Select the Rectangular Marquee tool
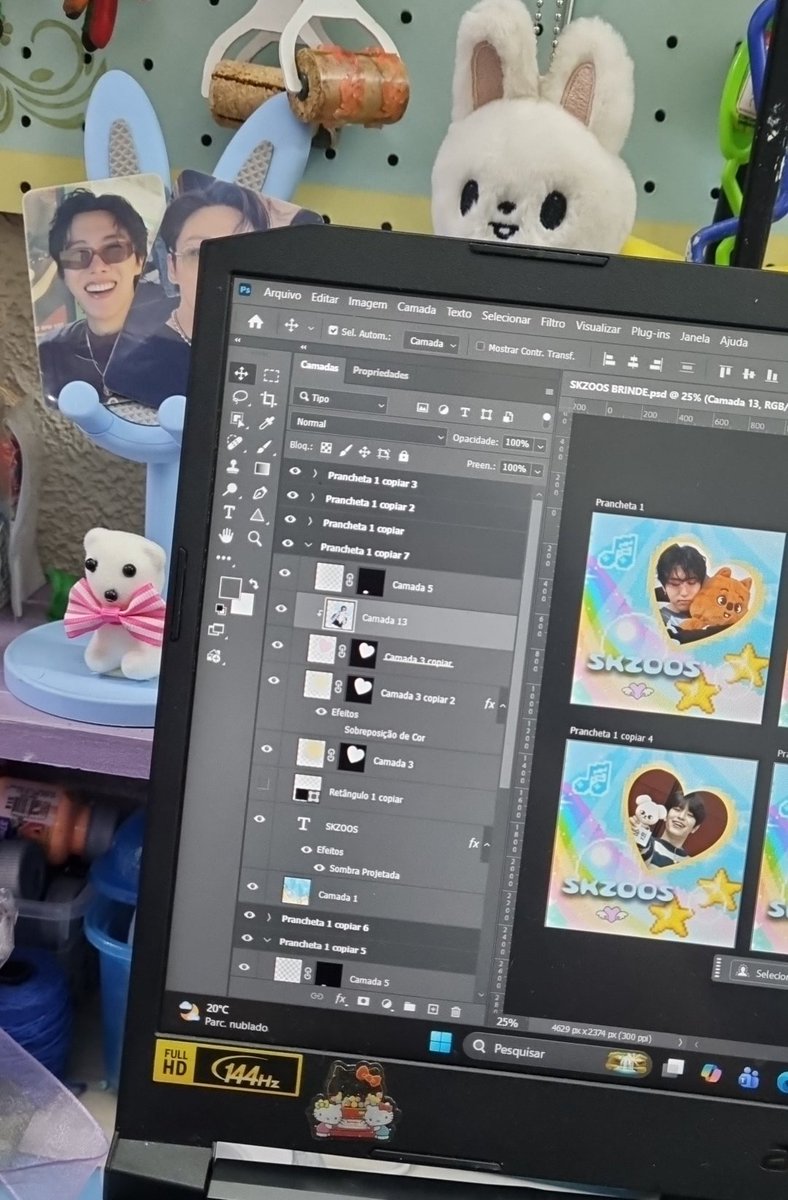788x1200 pixels. click(x=270, y=376)
